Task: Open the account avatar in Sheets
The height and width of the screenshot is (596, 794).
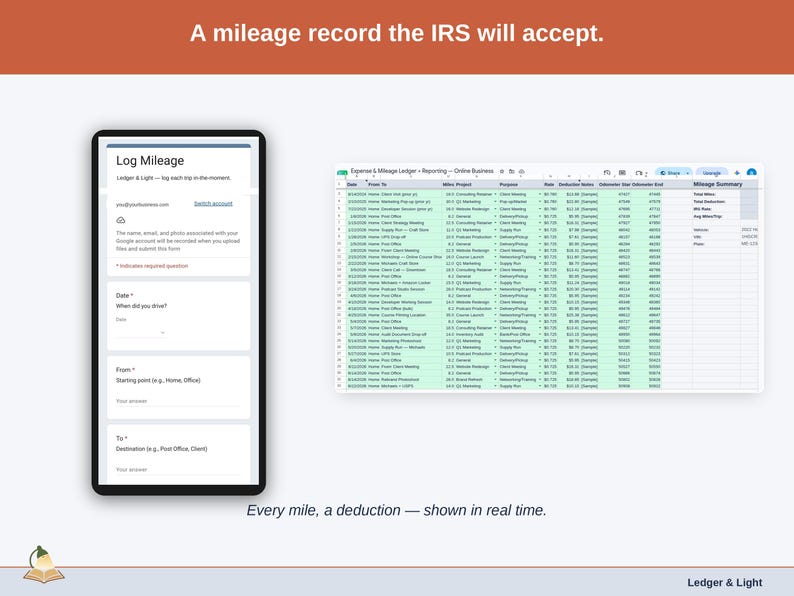Action: pyautogui.click(x=751, y=173)
